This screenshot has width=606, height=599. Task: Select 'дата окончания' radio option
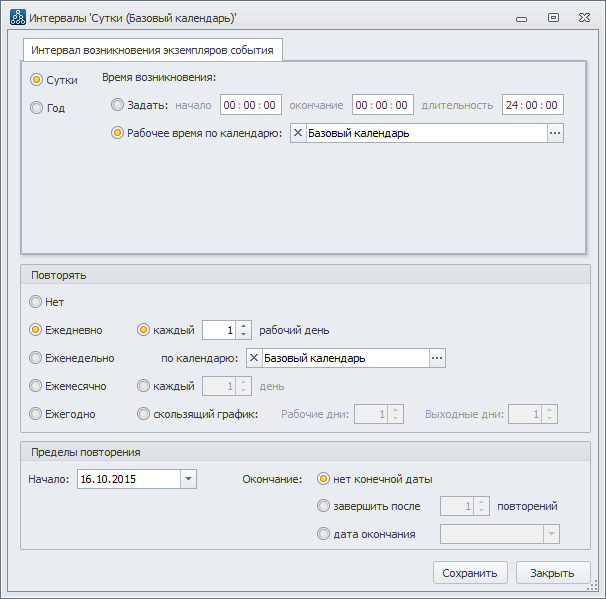point(323,534)
